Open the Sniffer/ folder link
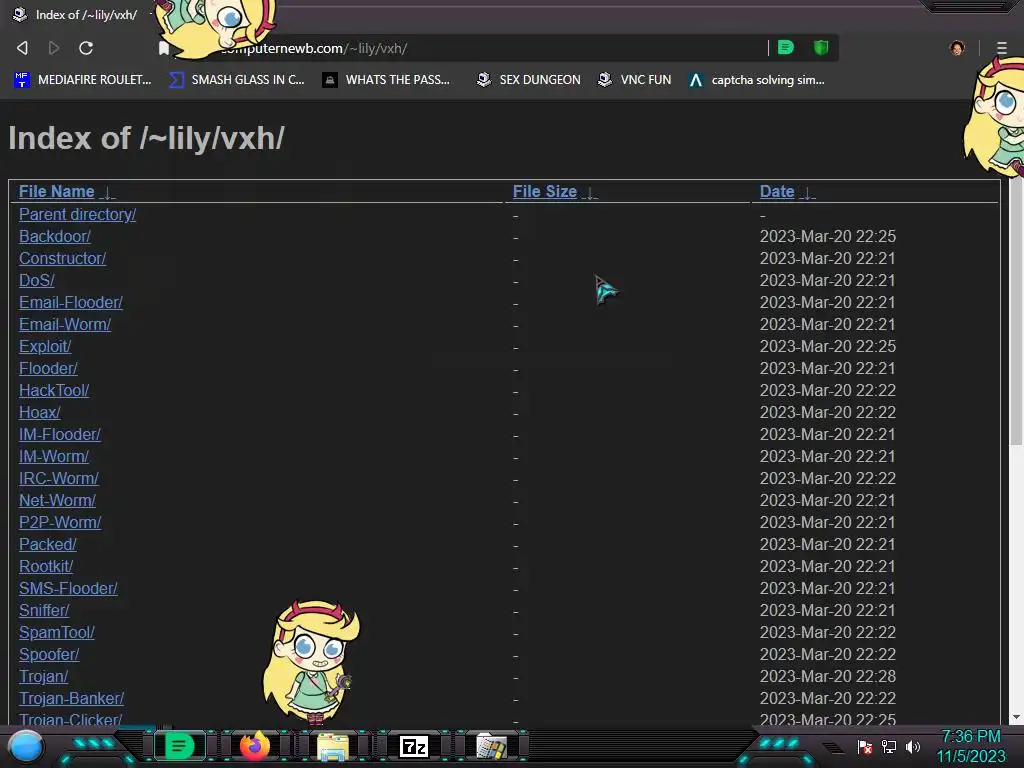The width and height of the screenshot is (1024, 768). click(x=44, y=610)
